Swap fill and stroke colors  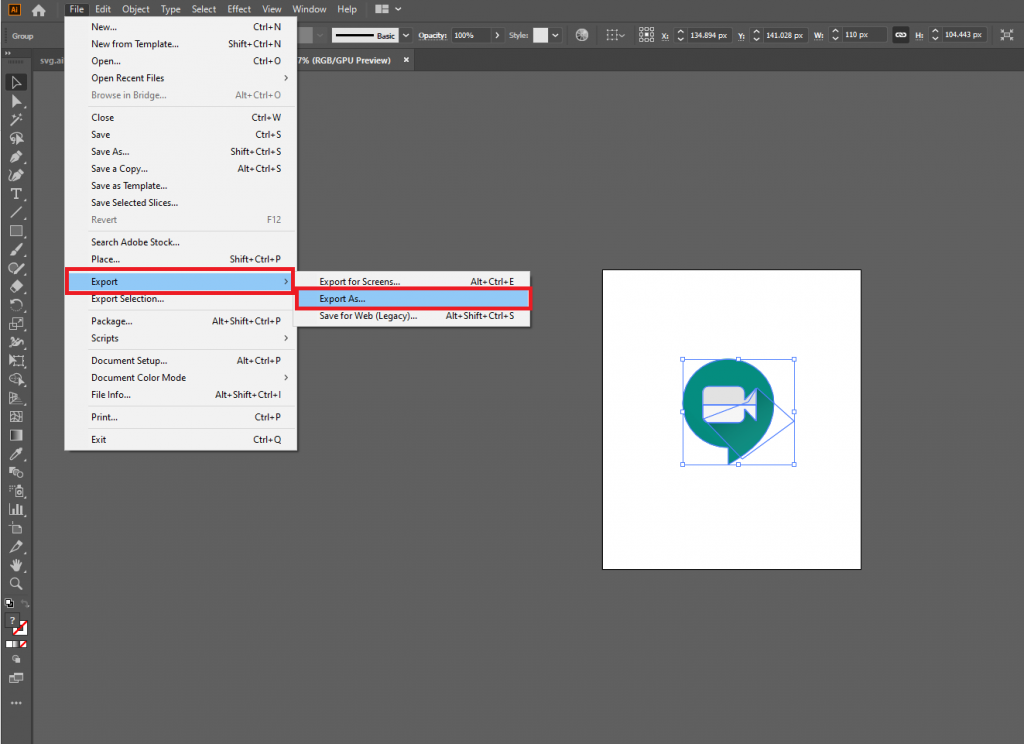(25, 603)
